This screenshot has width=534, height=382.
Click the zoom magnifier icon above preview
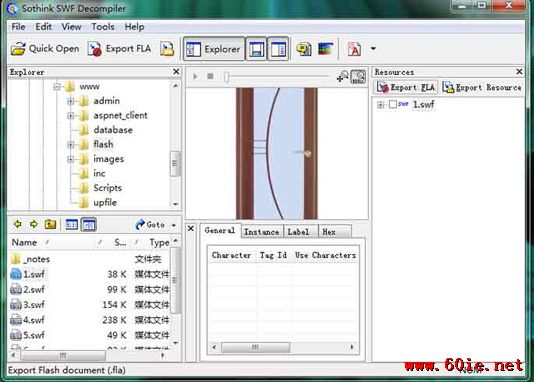click(342, 76)
